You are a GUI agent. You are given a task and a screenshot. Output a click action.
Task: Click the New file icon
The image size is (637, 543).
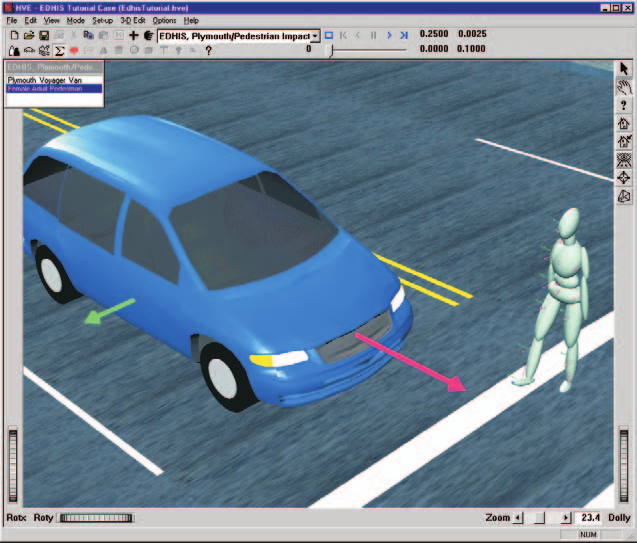click(x=14, y=36)
